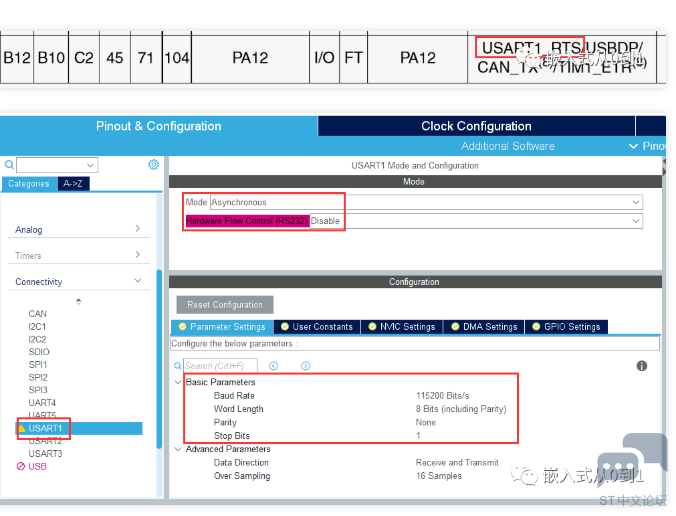Click the info icon in the Configuration panel
Image resolution: width=676 pixels, height=516 pixels.
(641, 366)
